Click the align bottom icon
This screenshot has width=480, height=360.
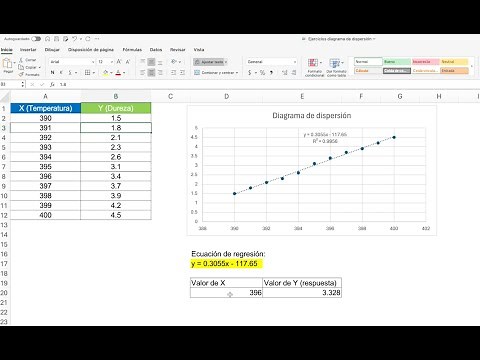(x=160, y=62)
